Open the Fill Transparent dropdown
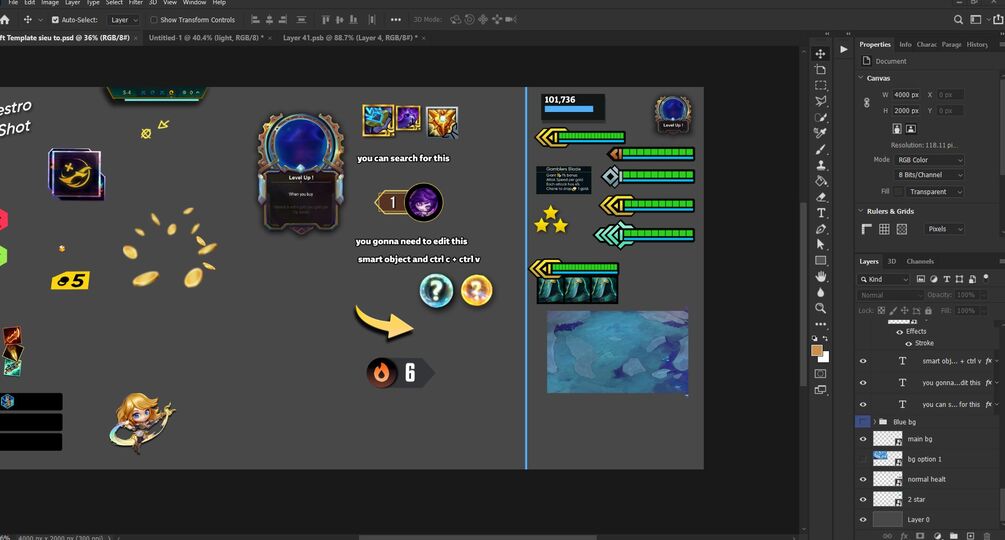1005x540 pixels. (935, 192)
